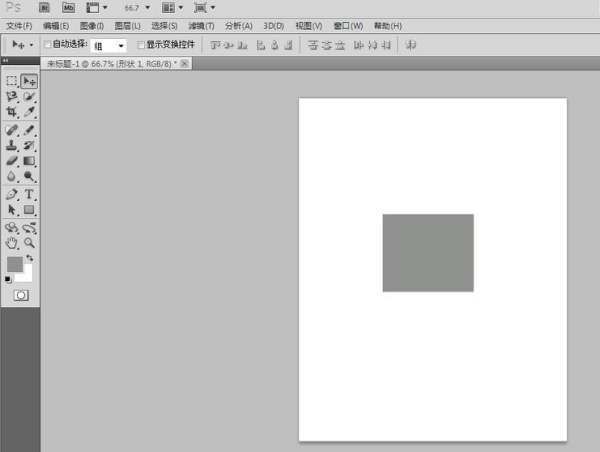This screenshot has height=452, width=600.
Task: Check the 显示变换控件 option
Action: coord(141,45)
